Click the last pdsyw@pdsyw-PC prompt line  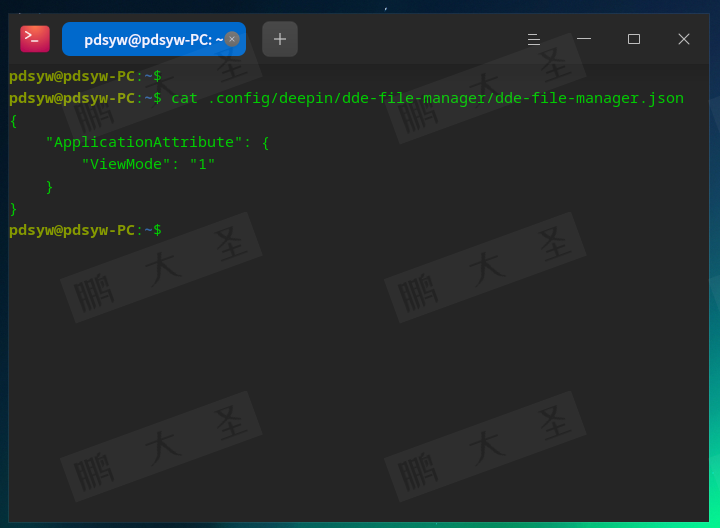(x=85, y=230)
